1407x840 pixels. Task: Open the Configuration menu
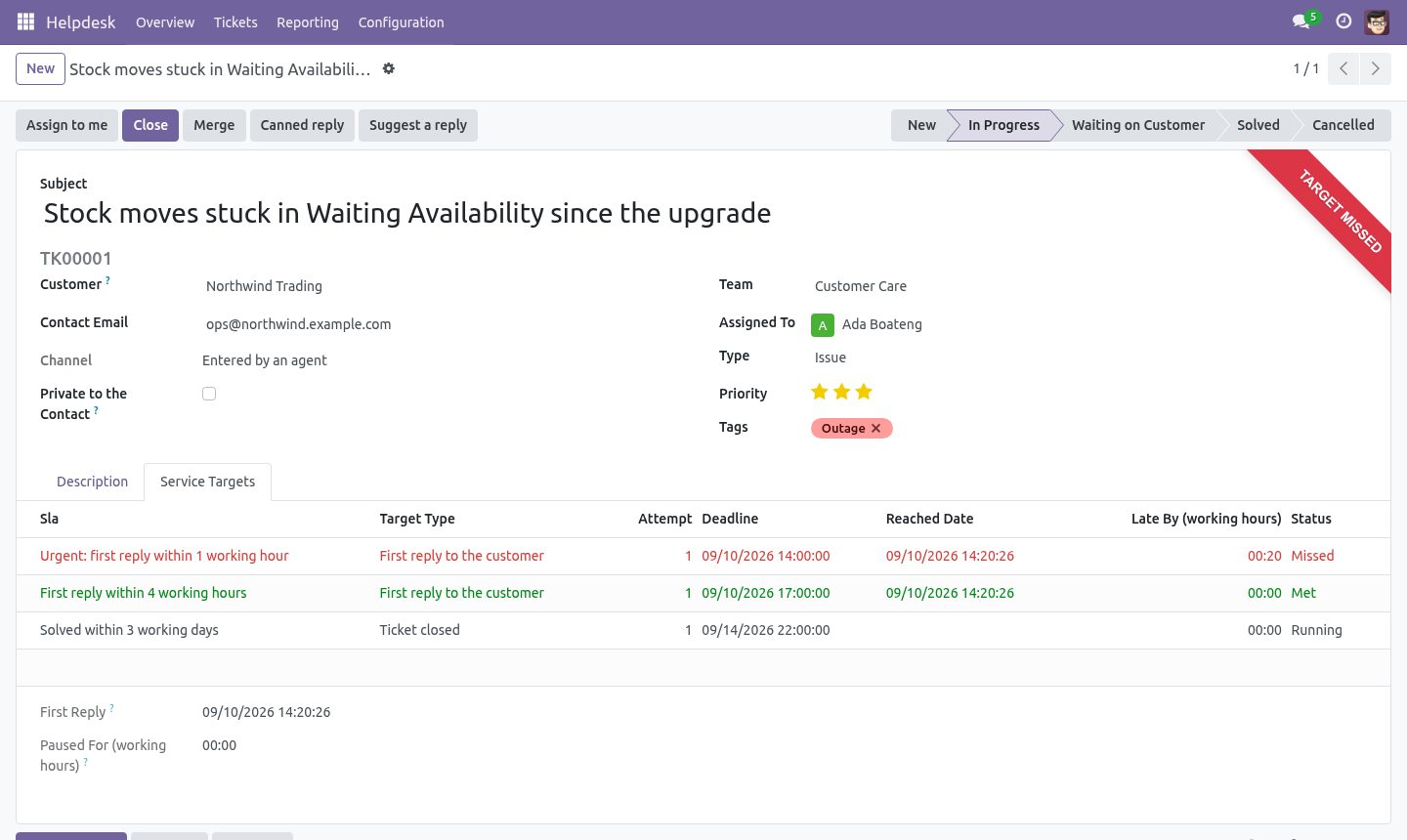point(402,22)
